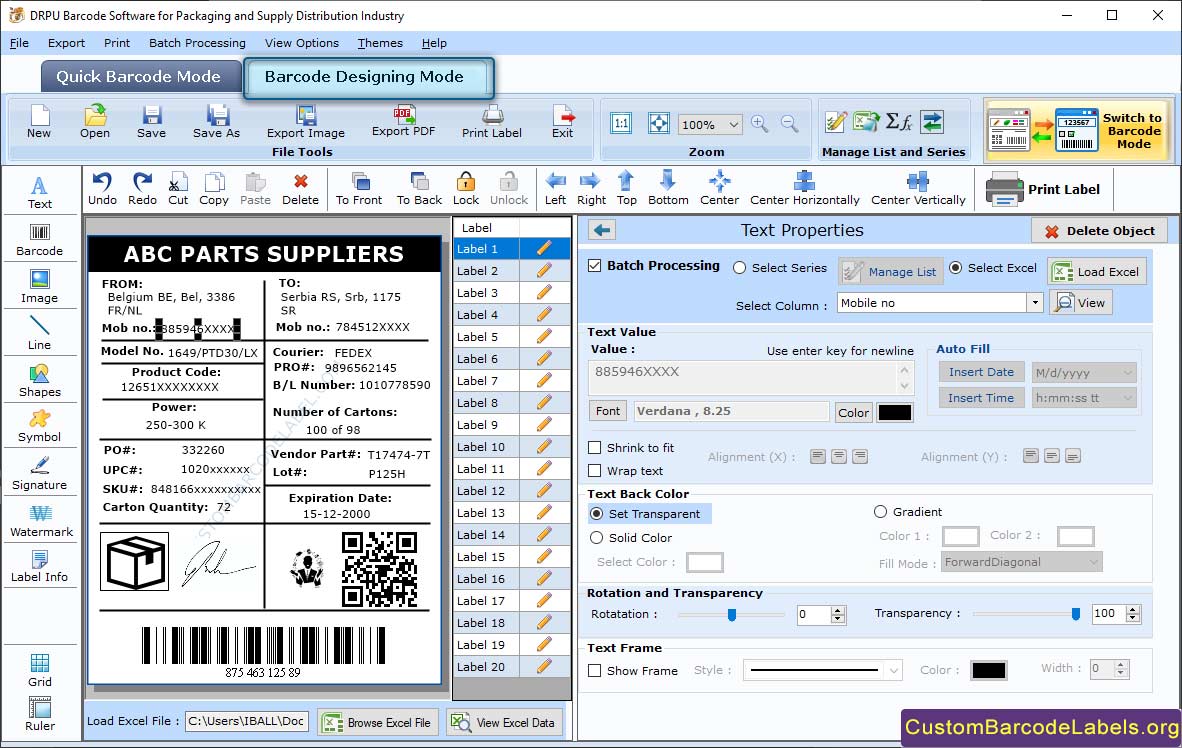
Task: Click the Undo icon
Action: 102,189
